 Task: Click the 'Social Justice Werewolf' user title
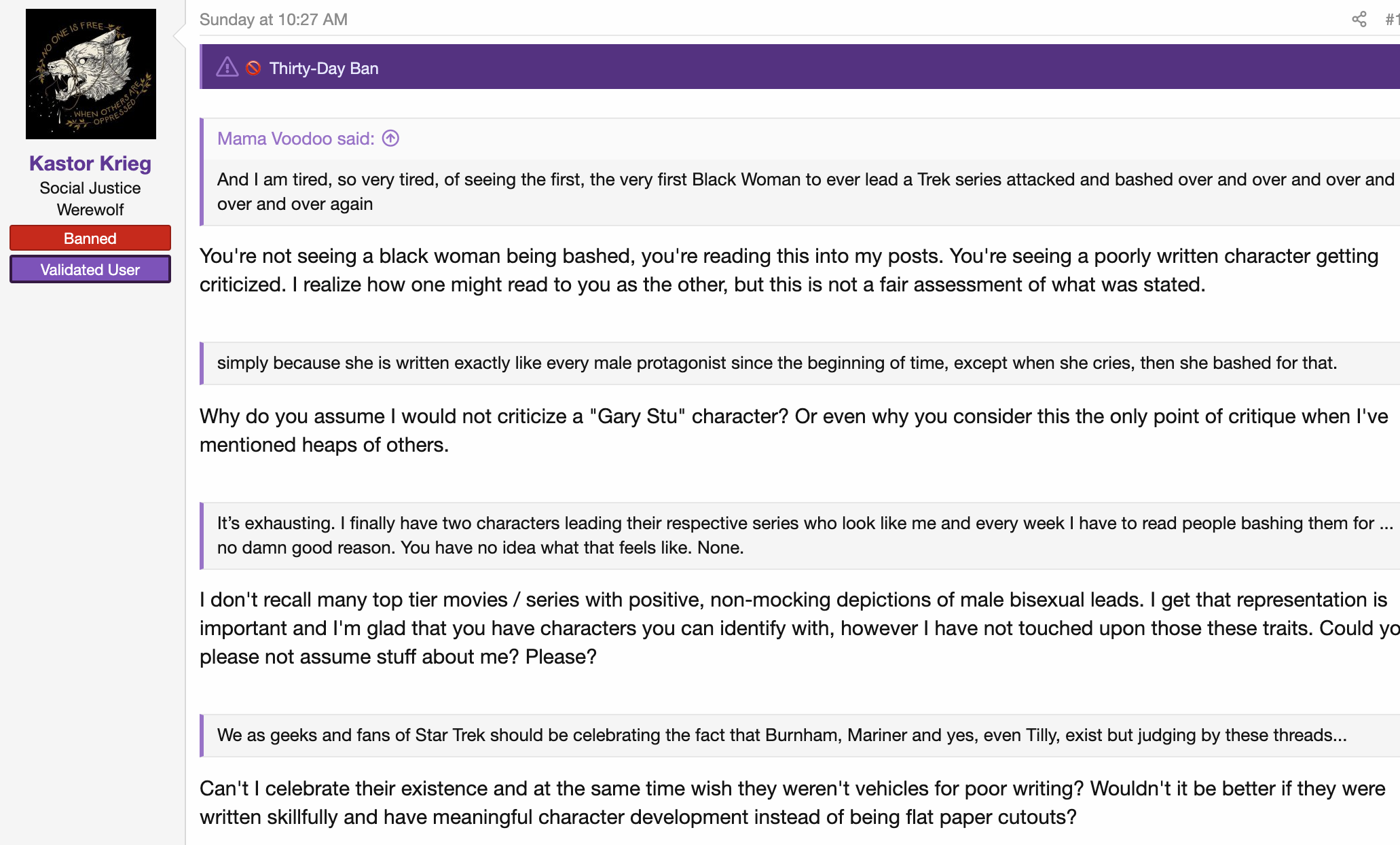coord(90,198)
